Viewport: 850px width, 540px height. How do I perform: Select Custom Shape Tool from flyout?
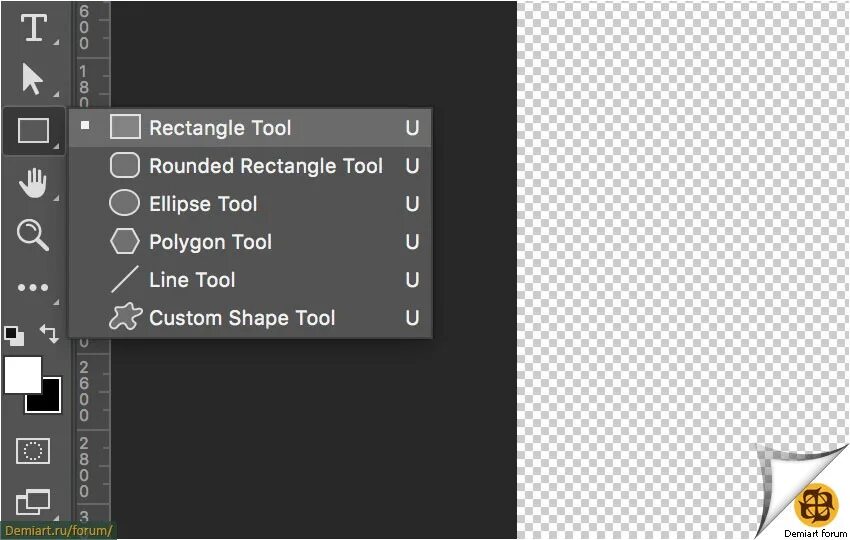click(x=242, y=318)
